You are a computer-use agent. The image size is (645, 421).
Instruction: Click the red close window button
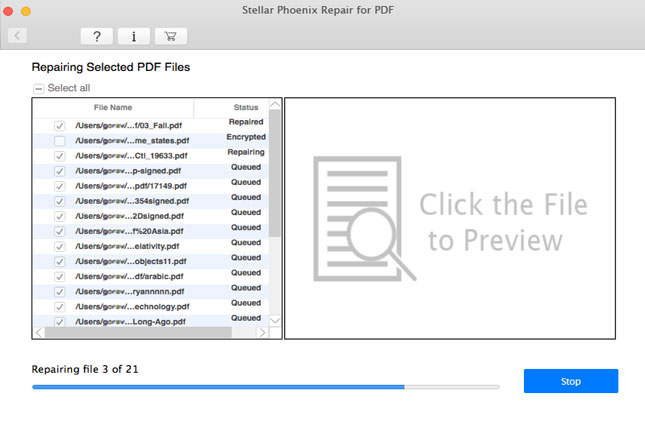8,11
